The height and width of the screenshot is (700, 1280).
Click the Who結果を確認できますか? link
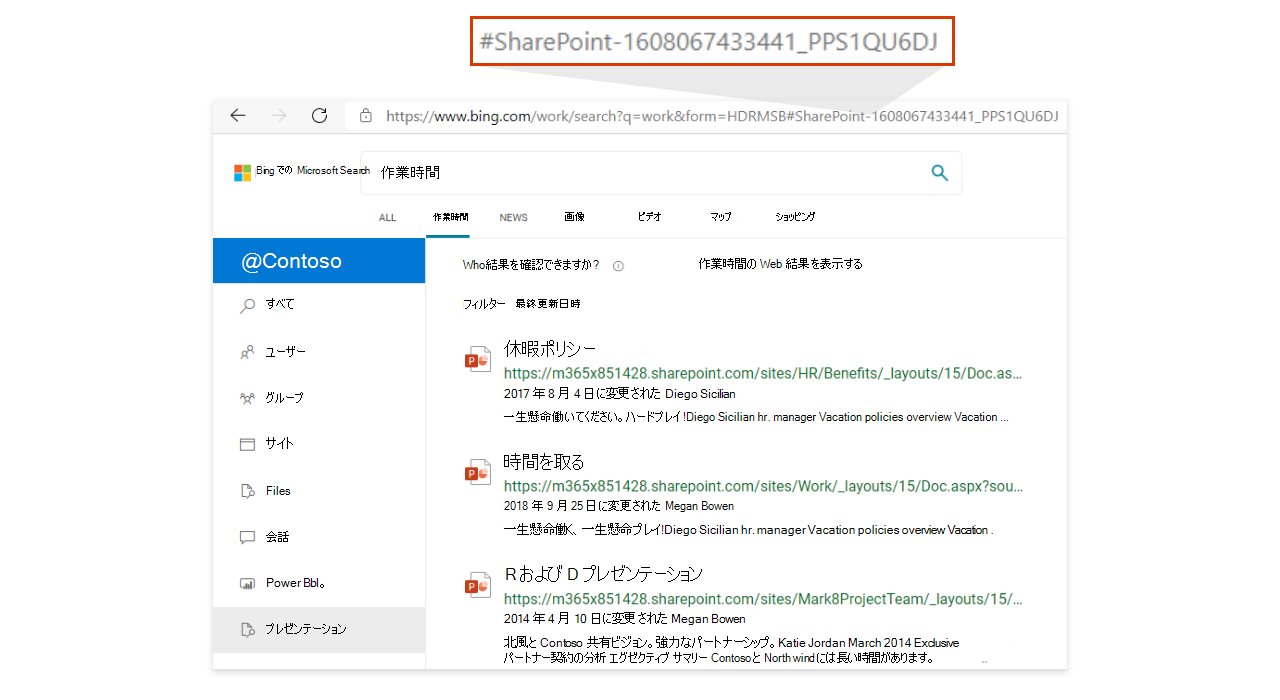pyautogui.click(x=531, y=265)
